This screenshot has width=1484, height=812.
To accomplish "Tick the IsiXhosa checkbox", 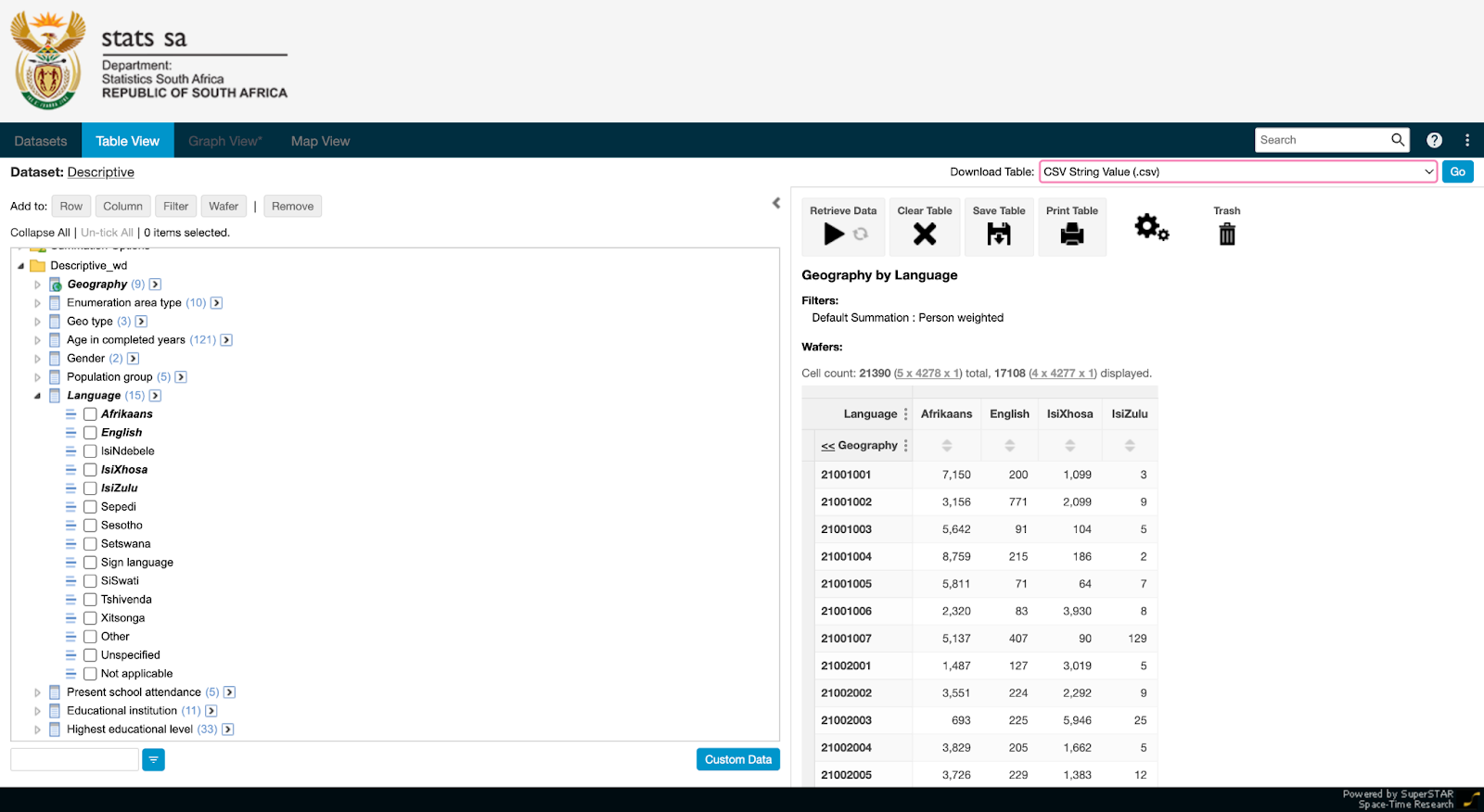I will click(90, 470).
